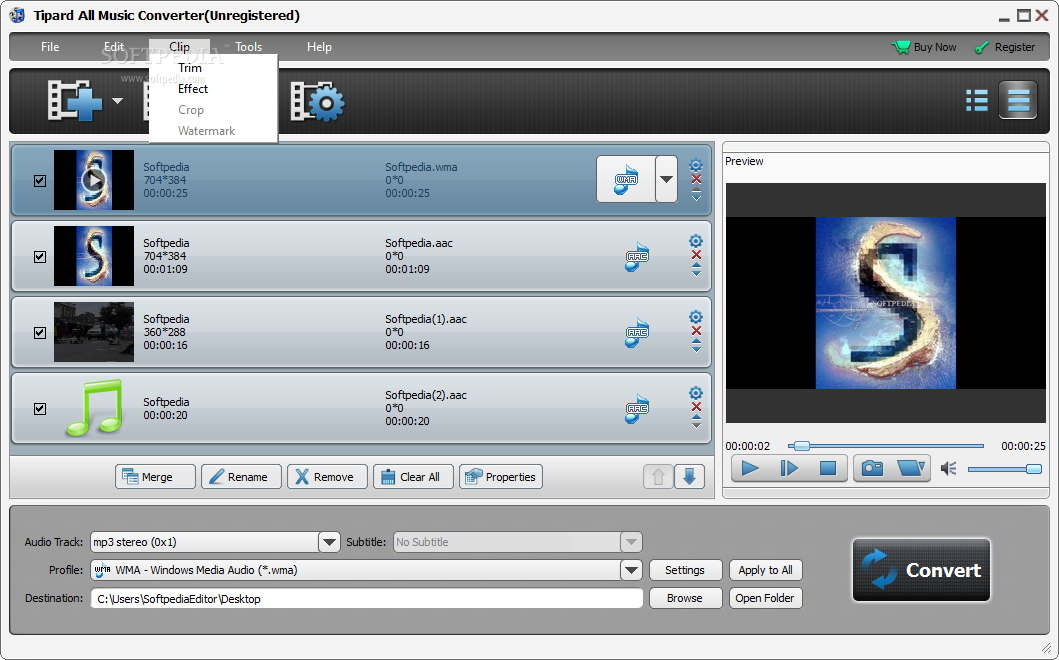
Task: Open file Properties button
Action: [500, 477]
